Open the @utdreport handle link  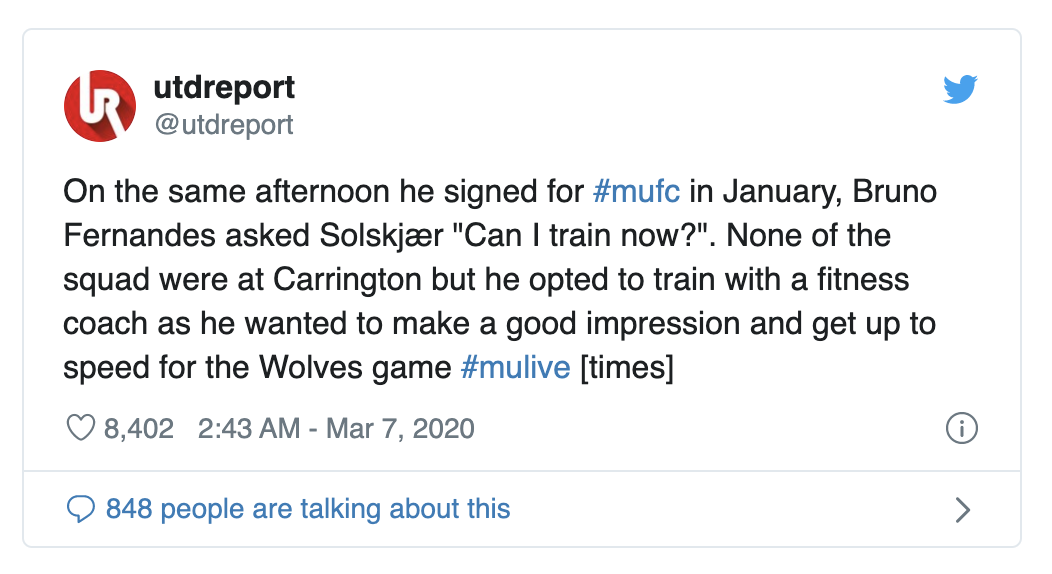click(x=223, y=124)
